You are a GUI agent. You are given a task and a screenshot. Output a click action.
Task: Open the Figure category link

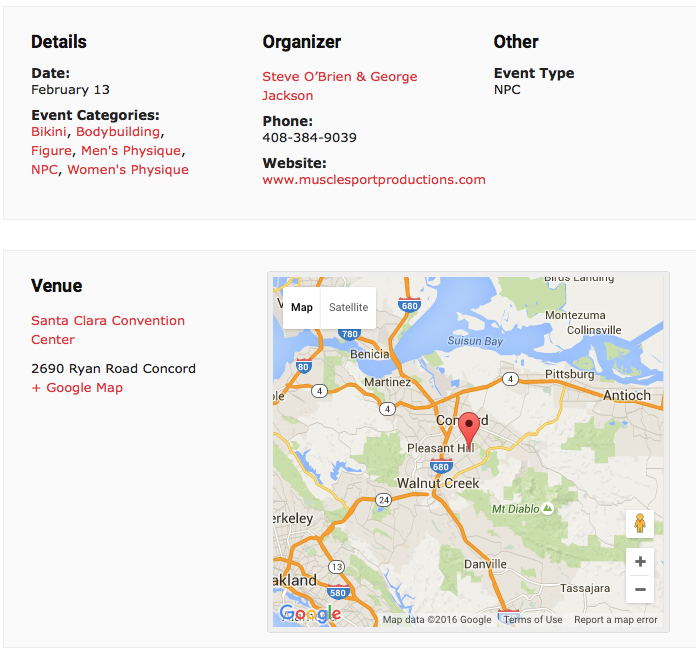[x=51, y=151]
